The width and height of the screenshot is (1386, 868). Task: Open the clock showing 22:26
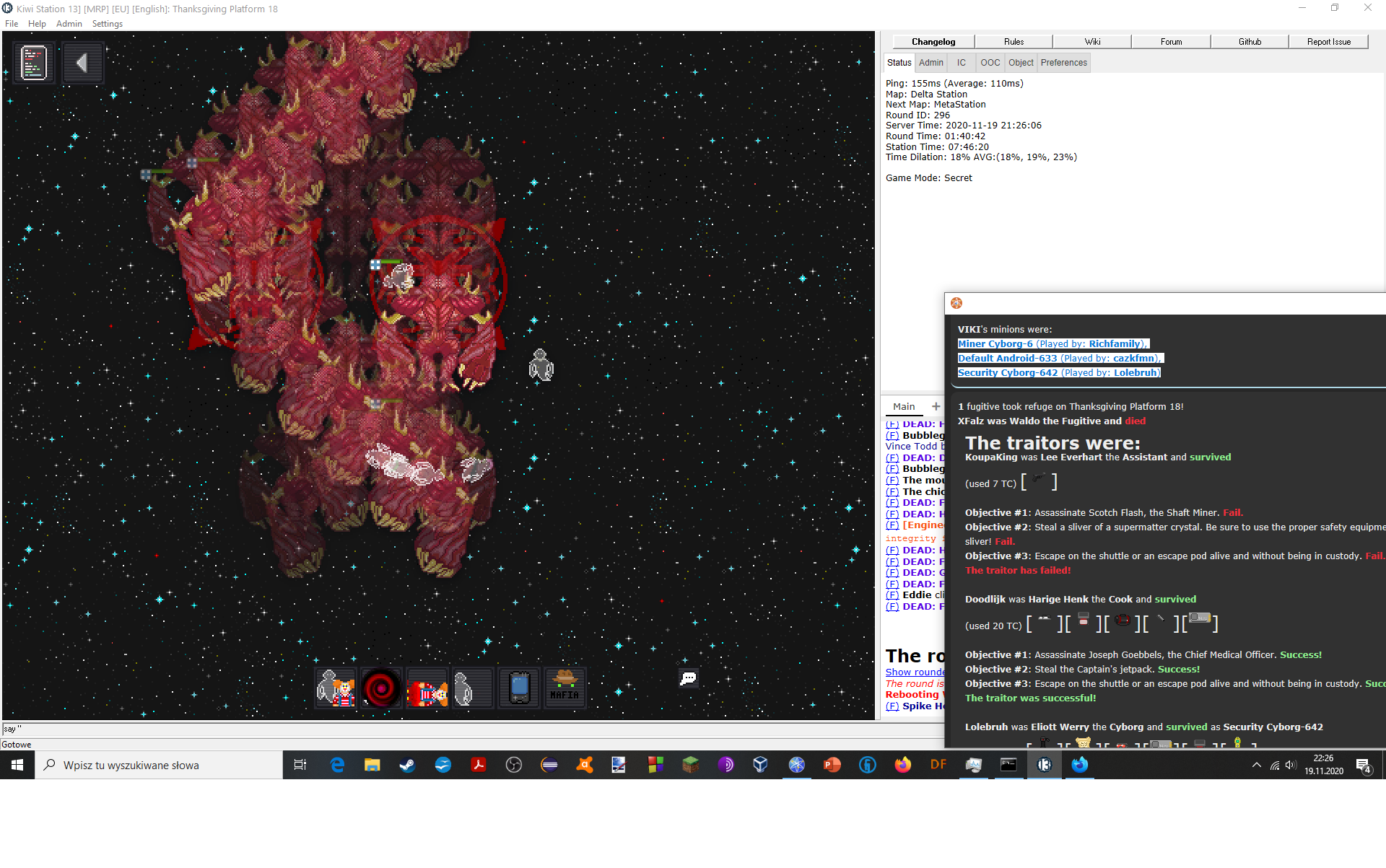1324,765
